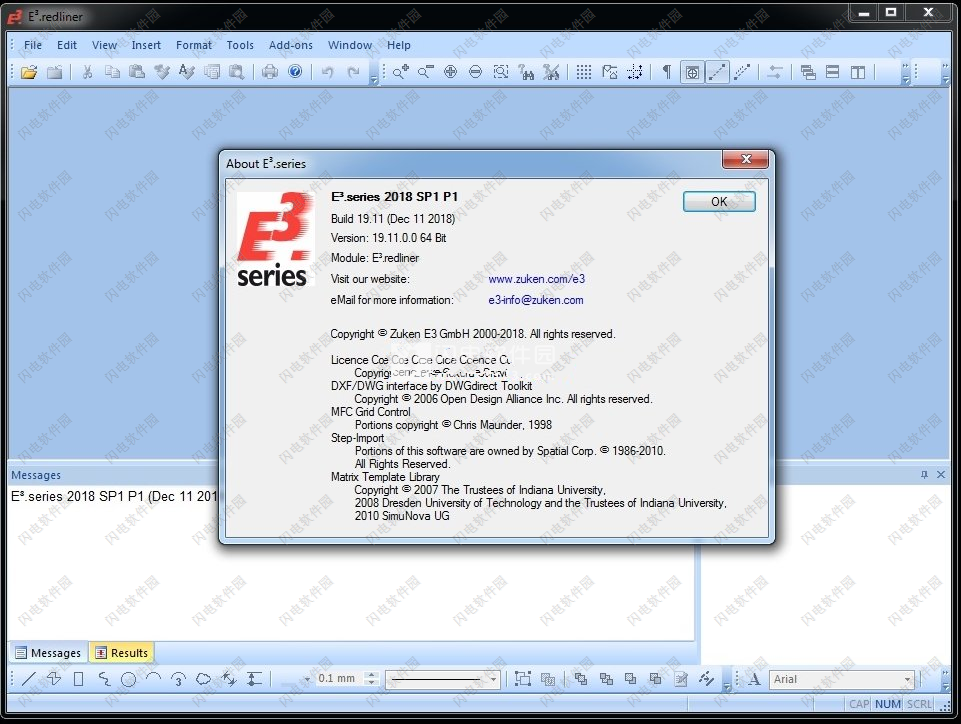Click the cascade windows icon

pyautogui.click(x=808, y=72)
